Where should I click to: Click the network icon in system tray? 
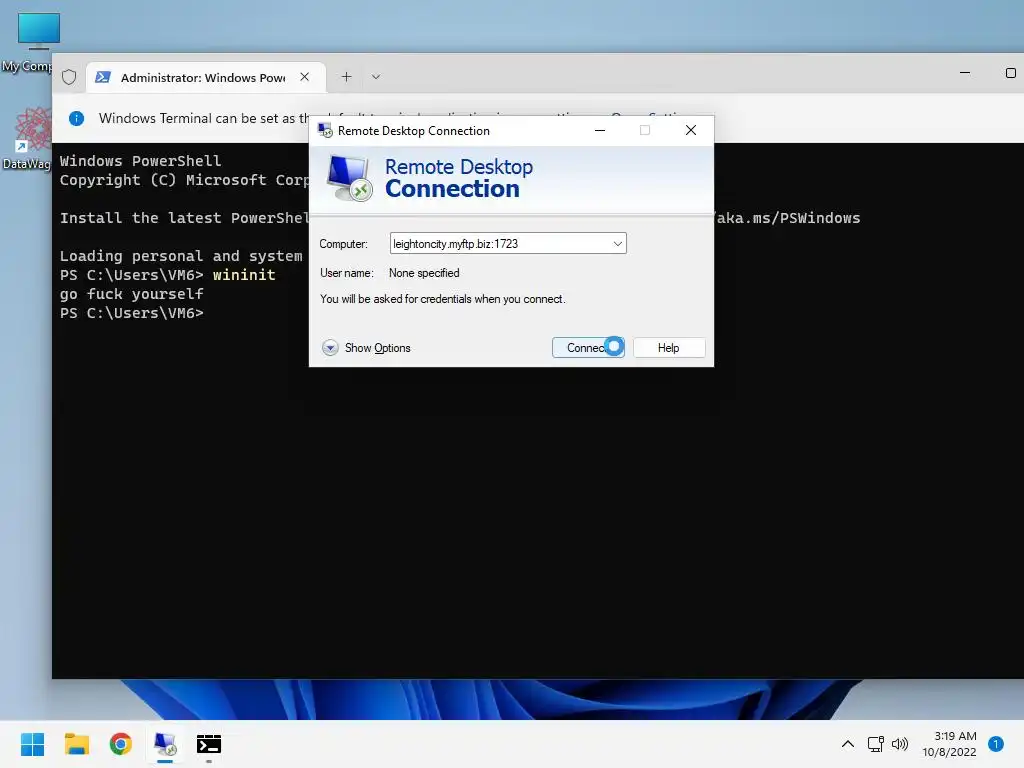pyautogui.click(x=875, y=744)
